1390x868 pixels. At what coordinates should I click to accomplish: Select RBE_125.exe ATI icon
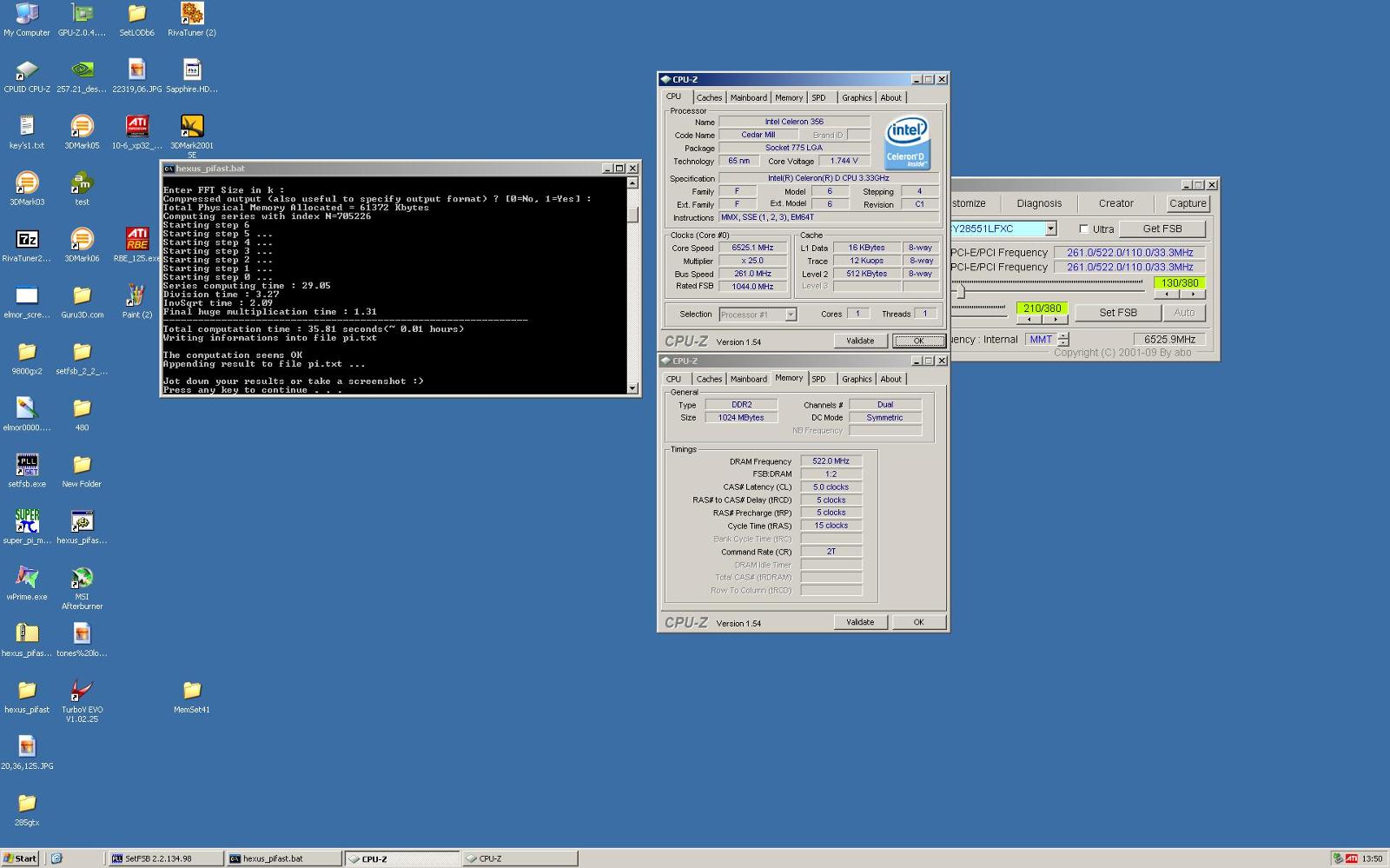click(137, 246)
